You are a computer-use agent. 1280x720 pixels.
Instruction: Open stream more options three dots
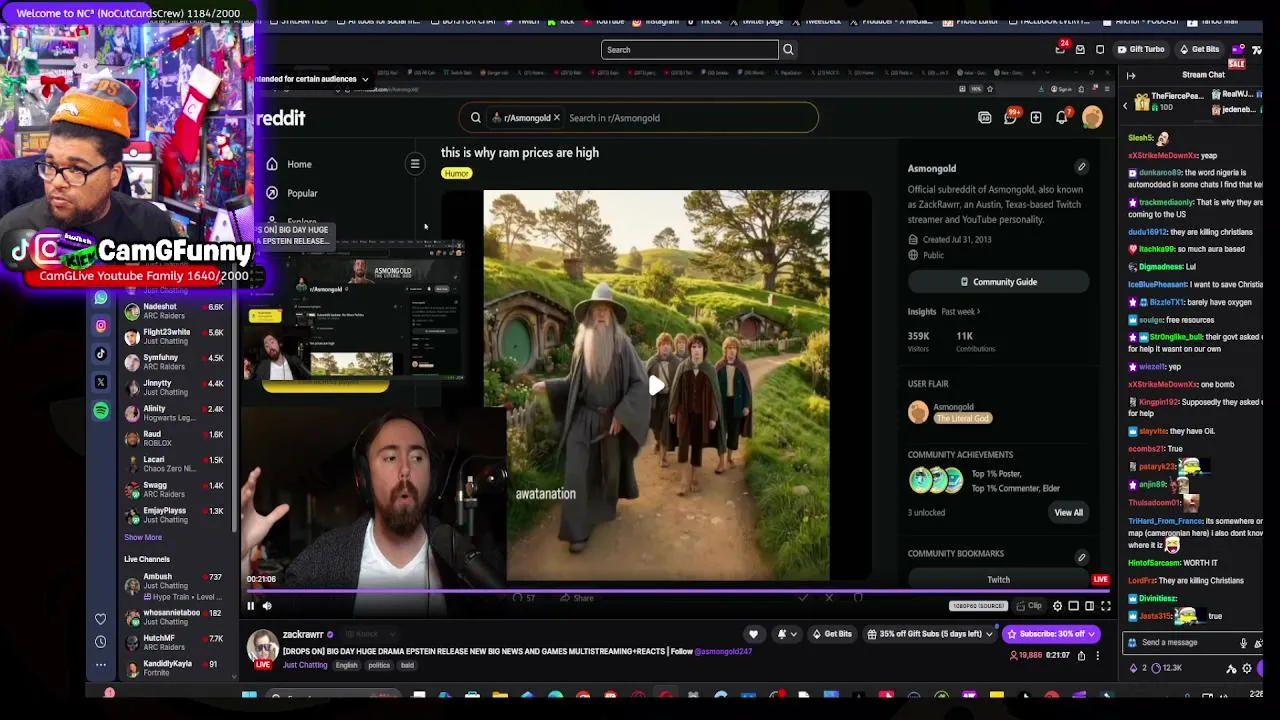(1097, 656)
